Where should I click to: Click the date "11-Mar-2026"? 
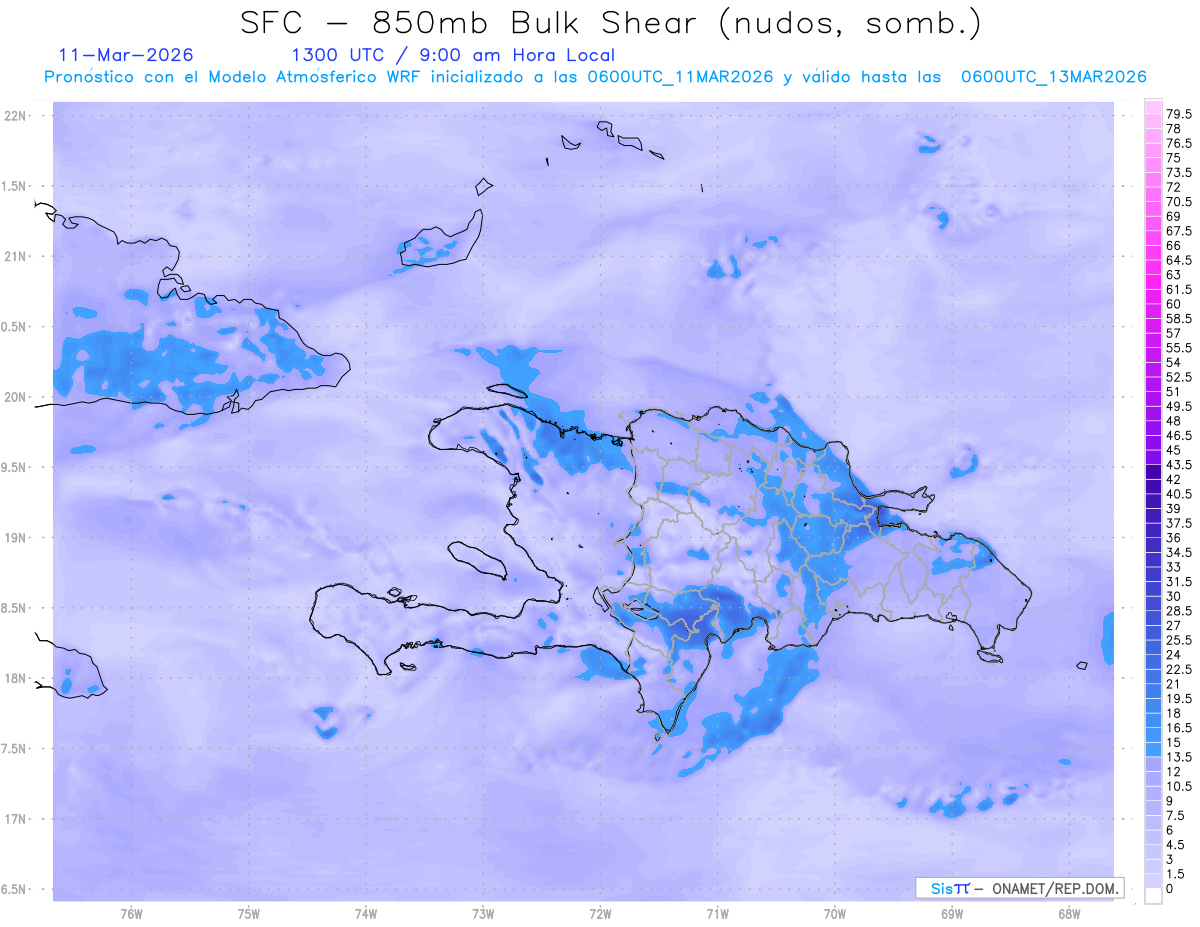point(126,55)
